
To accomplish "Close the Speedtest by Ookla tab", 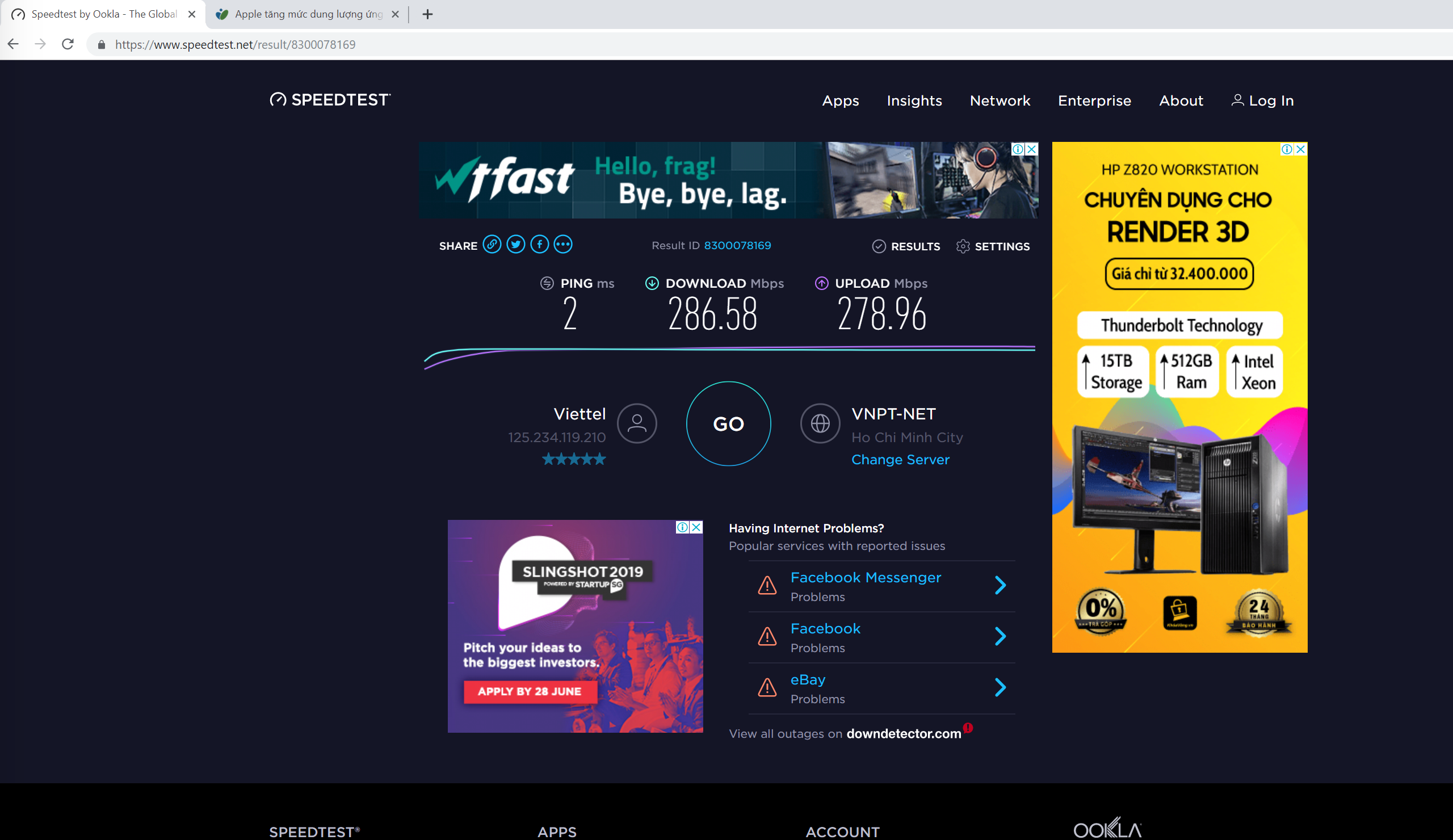I will (192, 14).
